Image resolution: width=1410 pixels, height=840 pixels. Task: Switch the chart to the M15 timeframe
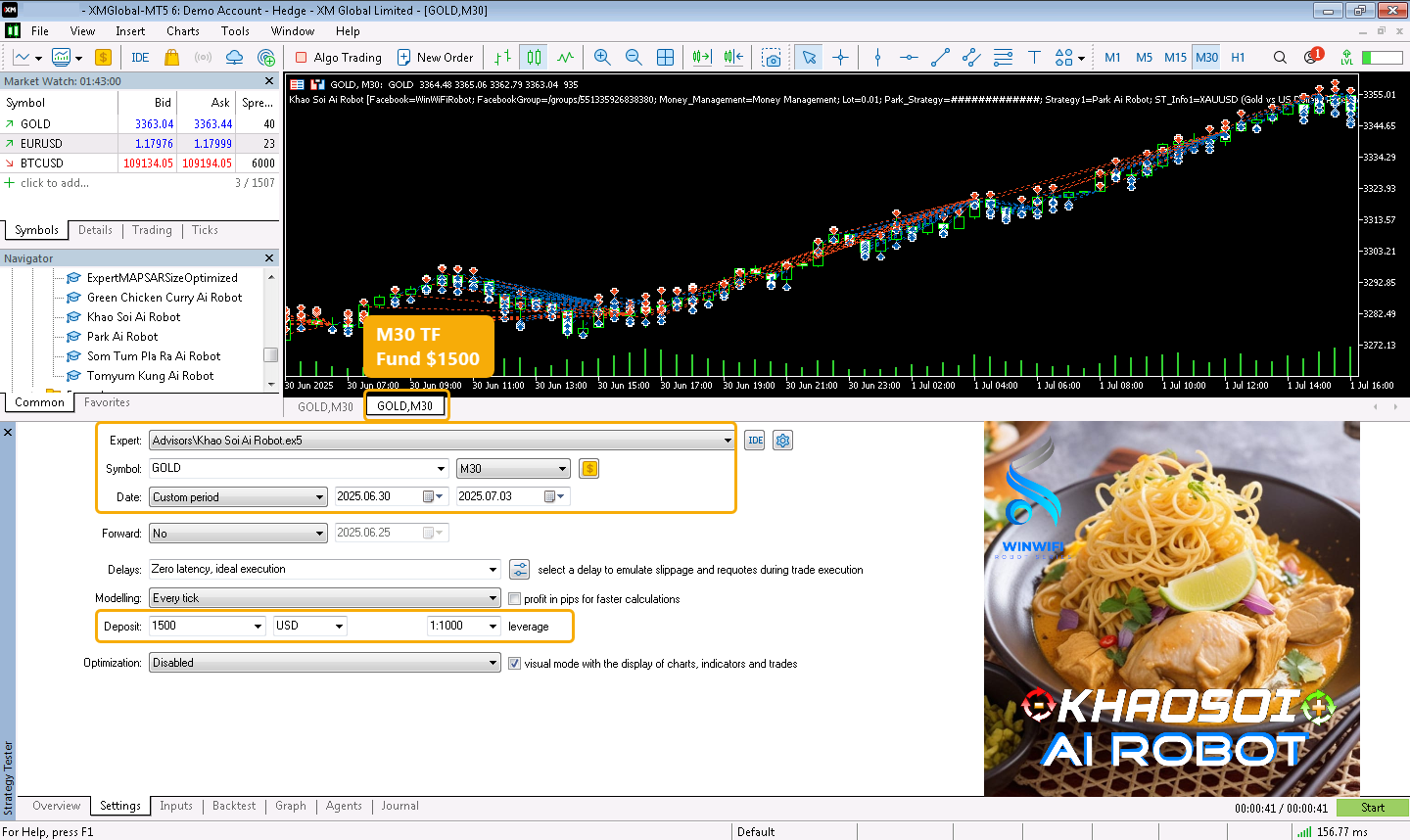coord(1175,58)
